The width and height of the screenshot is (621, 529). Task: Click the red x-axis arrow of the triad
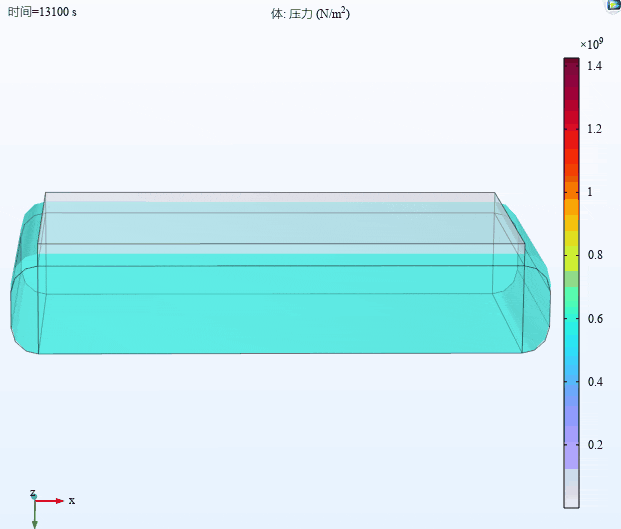coord(50,501)
